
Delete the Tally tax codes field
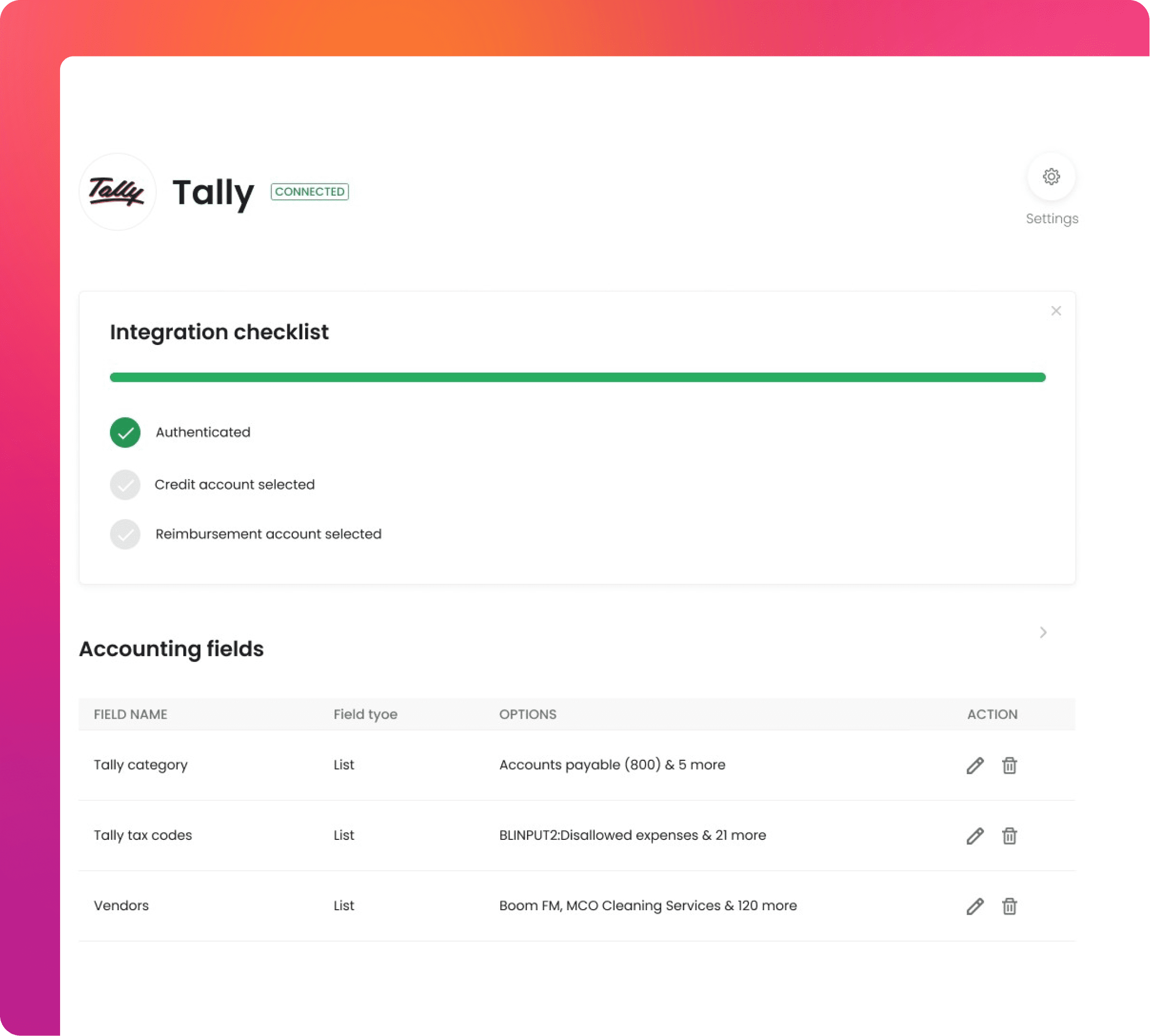click(x=1010, y=836)
